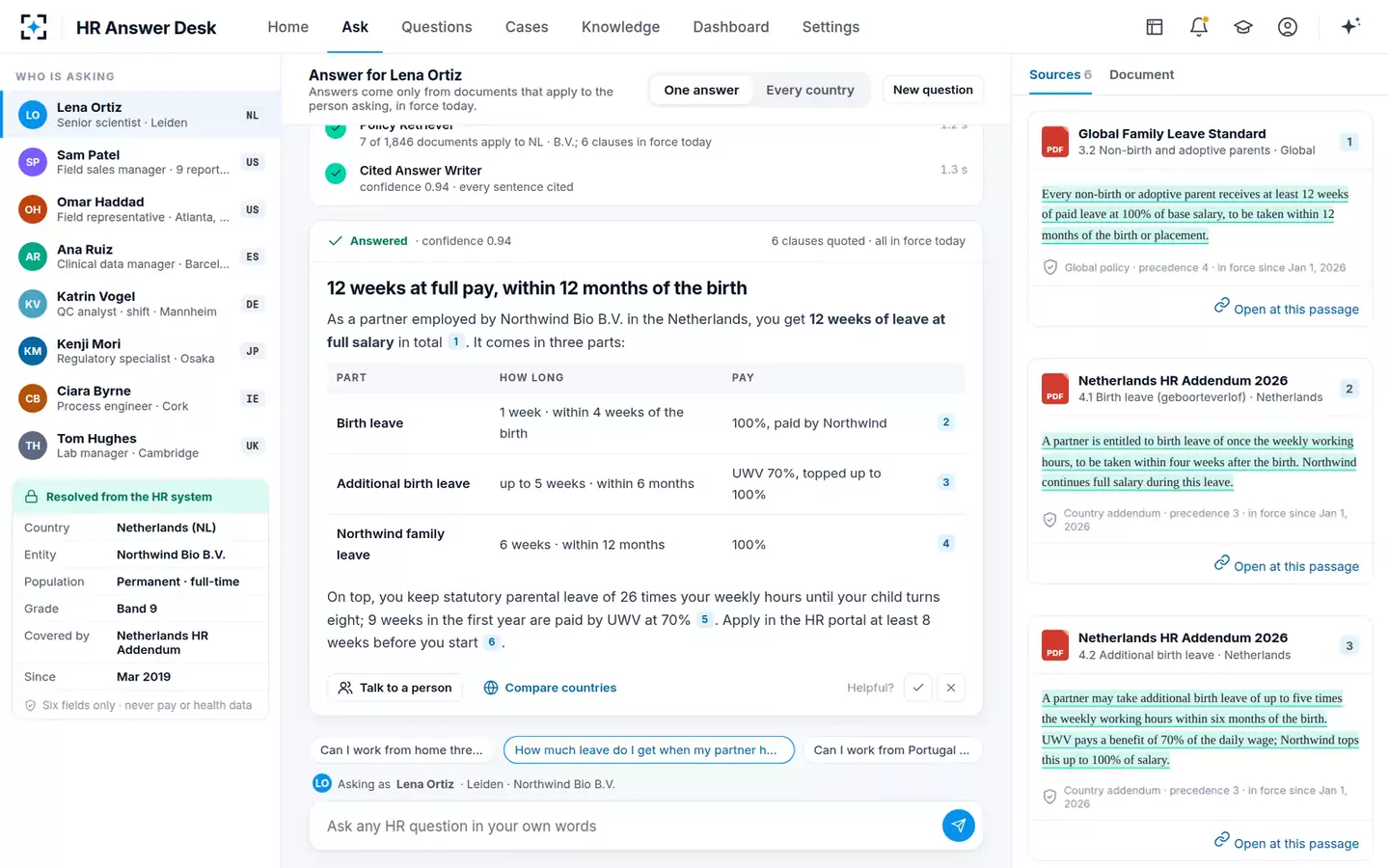Mark the answer helpful with the checkmark

point(918,688)
